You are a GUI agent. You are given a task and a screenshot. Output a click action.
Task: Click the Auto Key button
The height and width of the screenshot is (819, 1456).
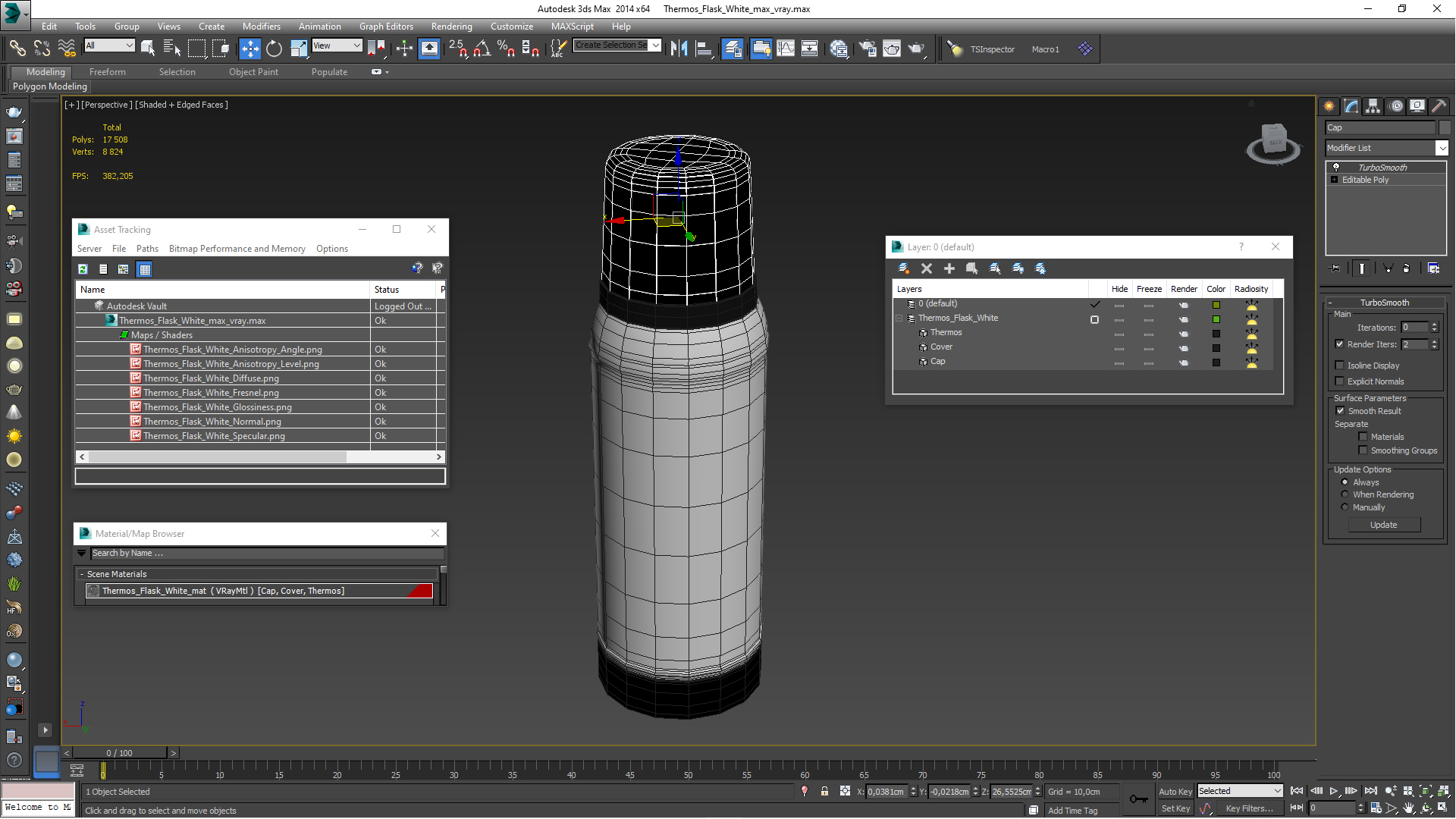(1175, 791)
